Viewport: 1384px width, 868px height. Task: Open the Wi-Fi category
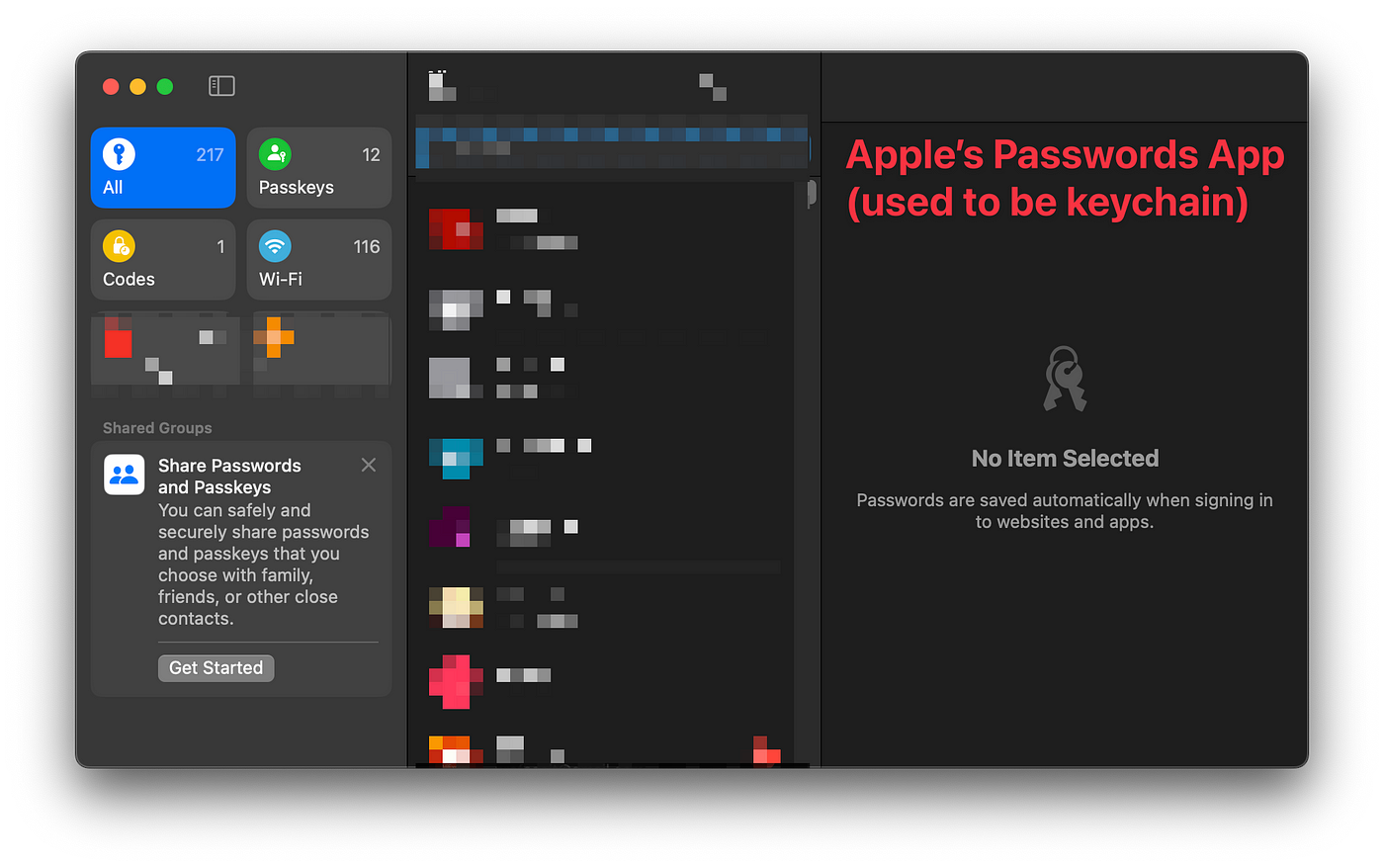click(319, 260)
